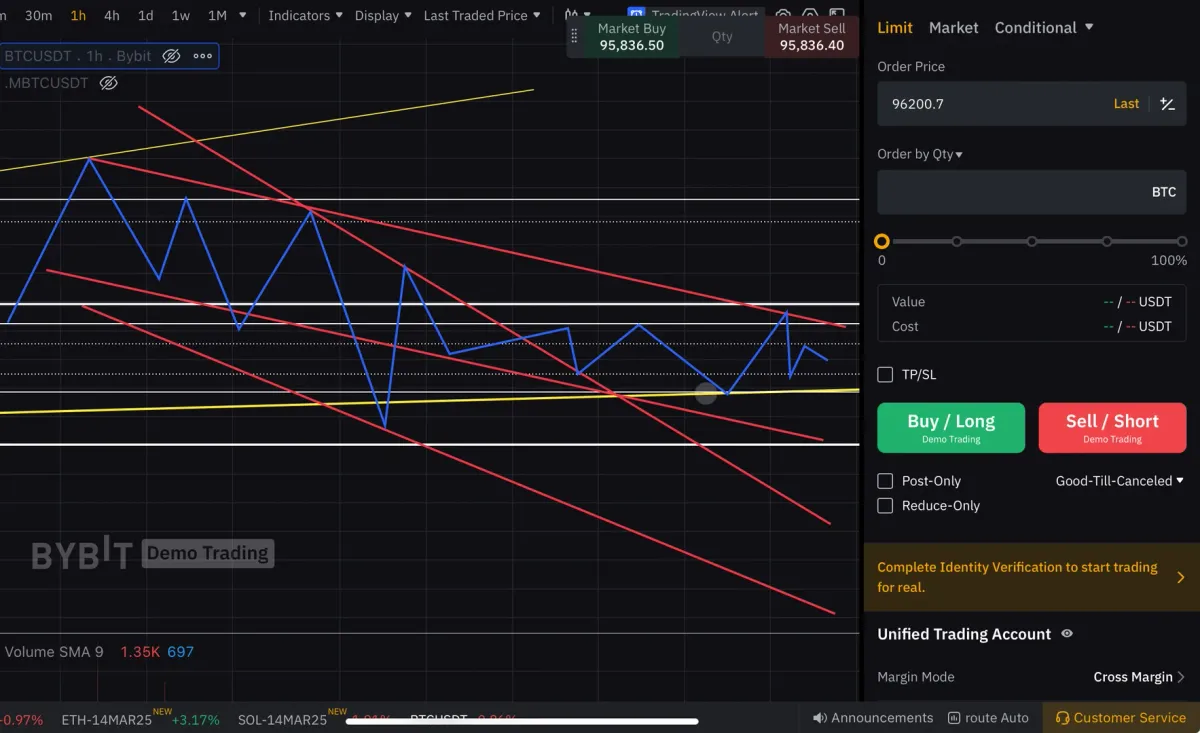Click the route Auto indicator
Viewport: 1200px width, 733px height.
point(988,718)
